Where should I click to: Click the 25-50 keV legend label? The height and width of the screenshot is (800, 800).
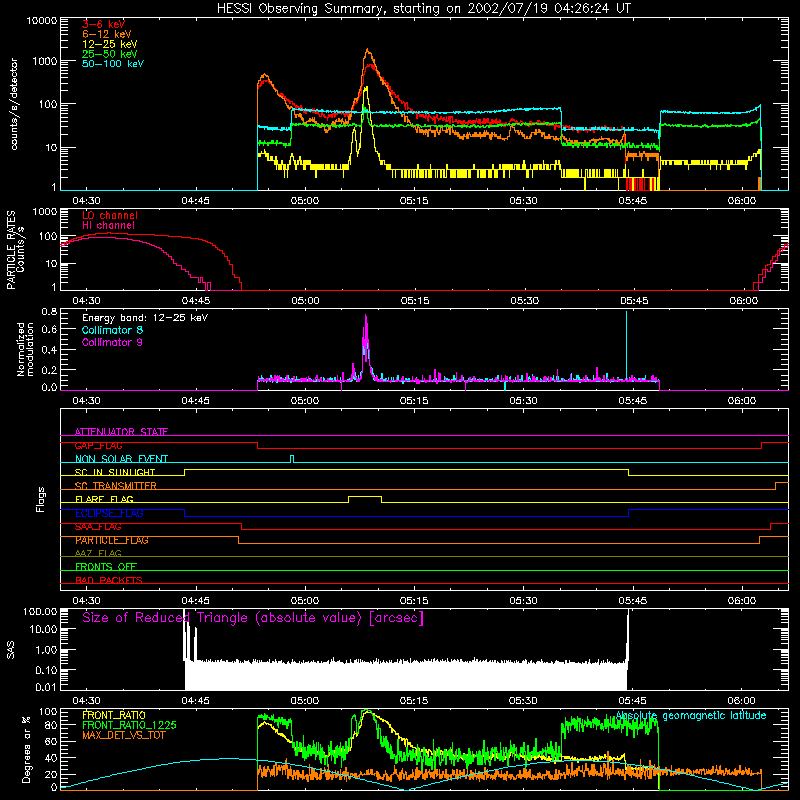[110, 54]
